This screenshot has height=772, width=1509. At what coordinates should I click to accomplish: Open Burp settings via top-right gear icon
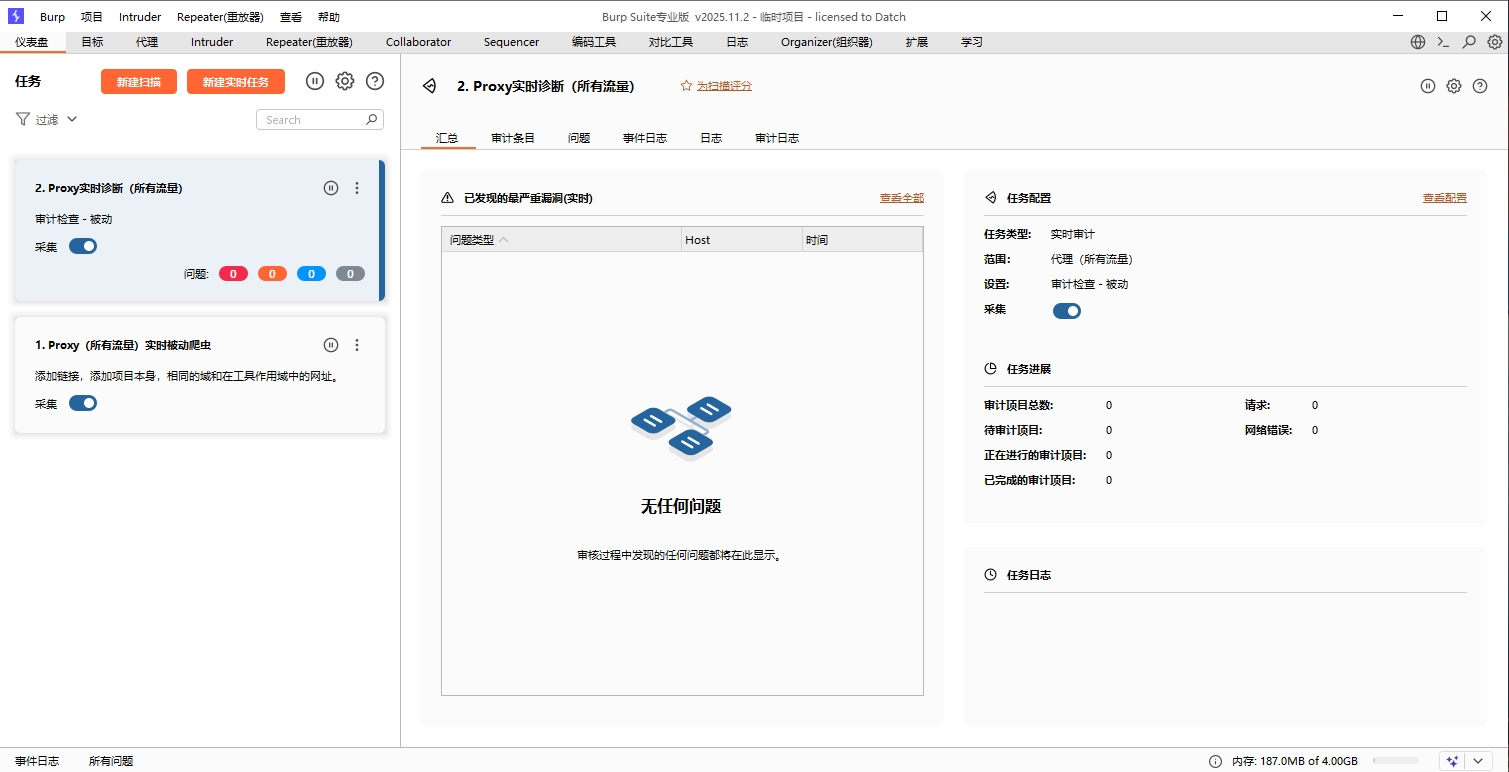[x=1494, y=42]
